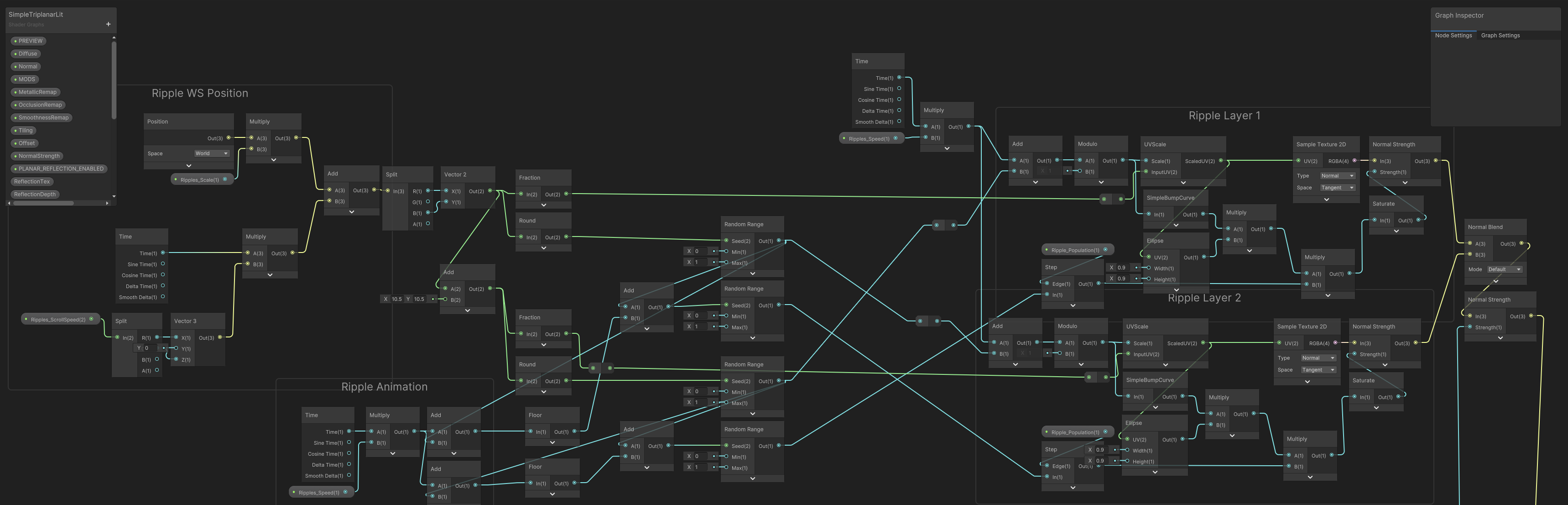Image resolution: width=1568 pixels, height=505 pixels.
Task: Collapse the Position node with its chevron
Action: [189, 166]
